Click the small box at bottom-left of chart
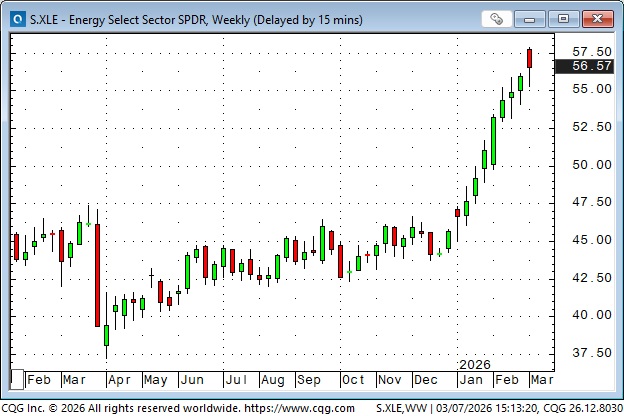624x416 pixels. point(16,379)
